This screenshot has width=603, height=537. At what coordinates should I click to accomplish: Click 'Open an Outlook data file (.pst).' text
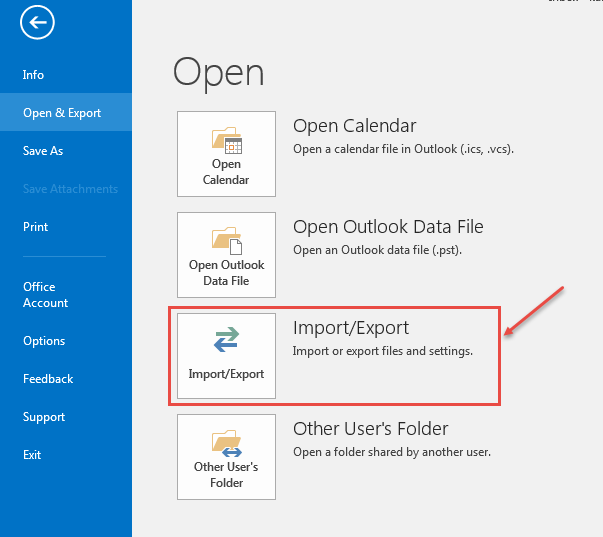tap(377, 250)
